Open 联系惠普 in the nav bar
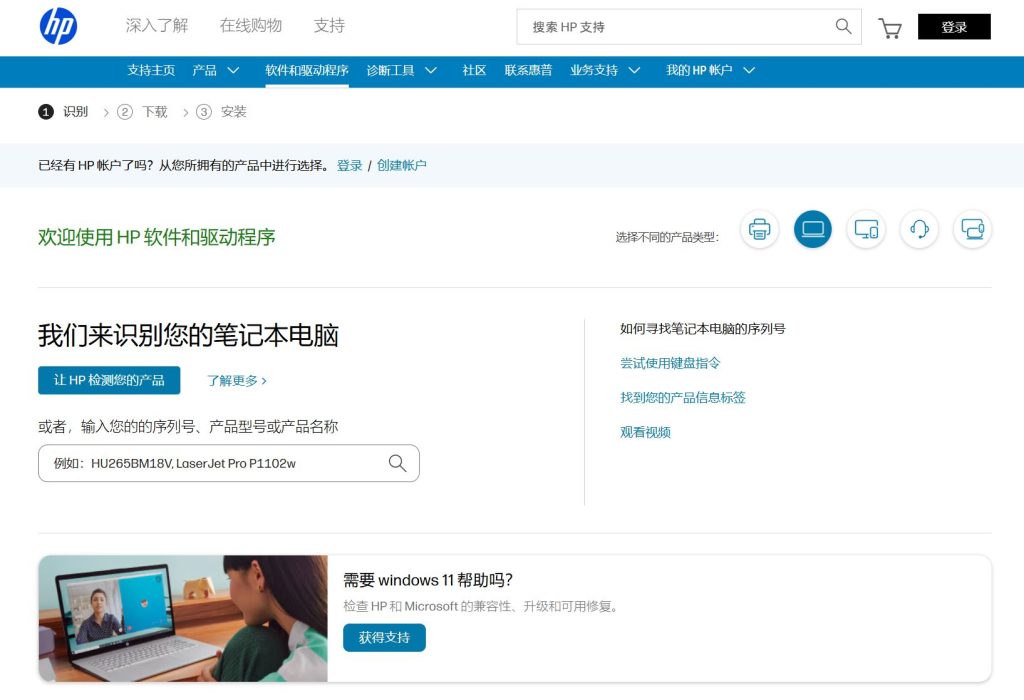The height and width of the screenshot is (700, 1024). tap(528, 71)
